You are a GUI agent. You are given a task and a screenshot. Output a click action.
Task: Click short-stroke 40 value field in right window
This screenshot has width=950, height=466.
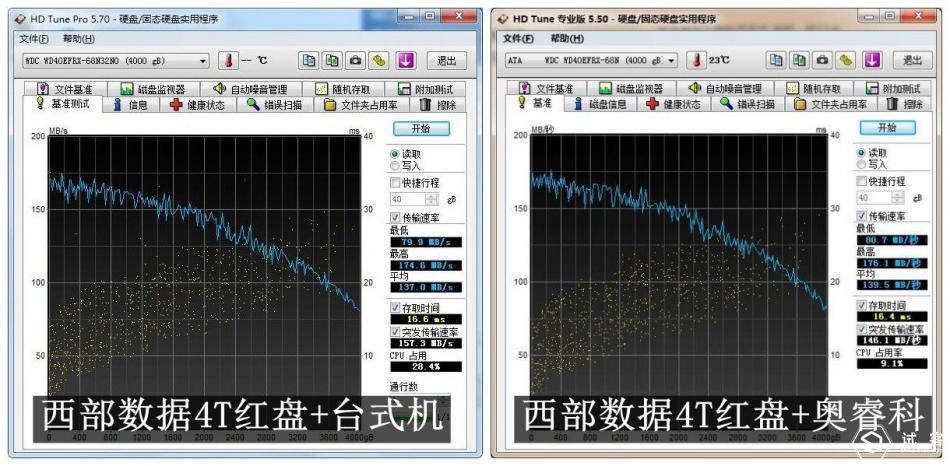874,198
